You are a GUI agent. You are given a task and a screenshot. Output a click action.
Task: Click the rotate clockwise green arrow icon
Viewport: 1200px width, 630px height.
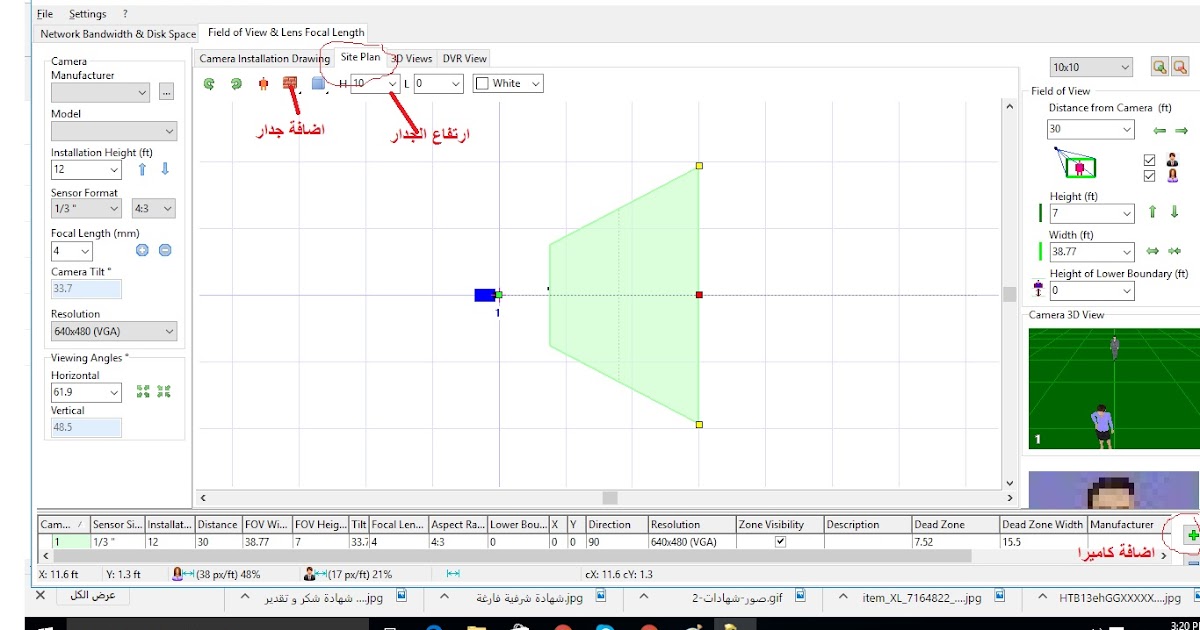(x=236, y=84)
